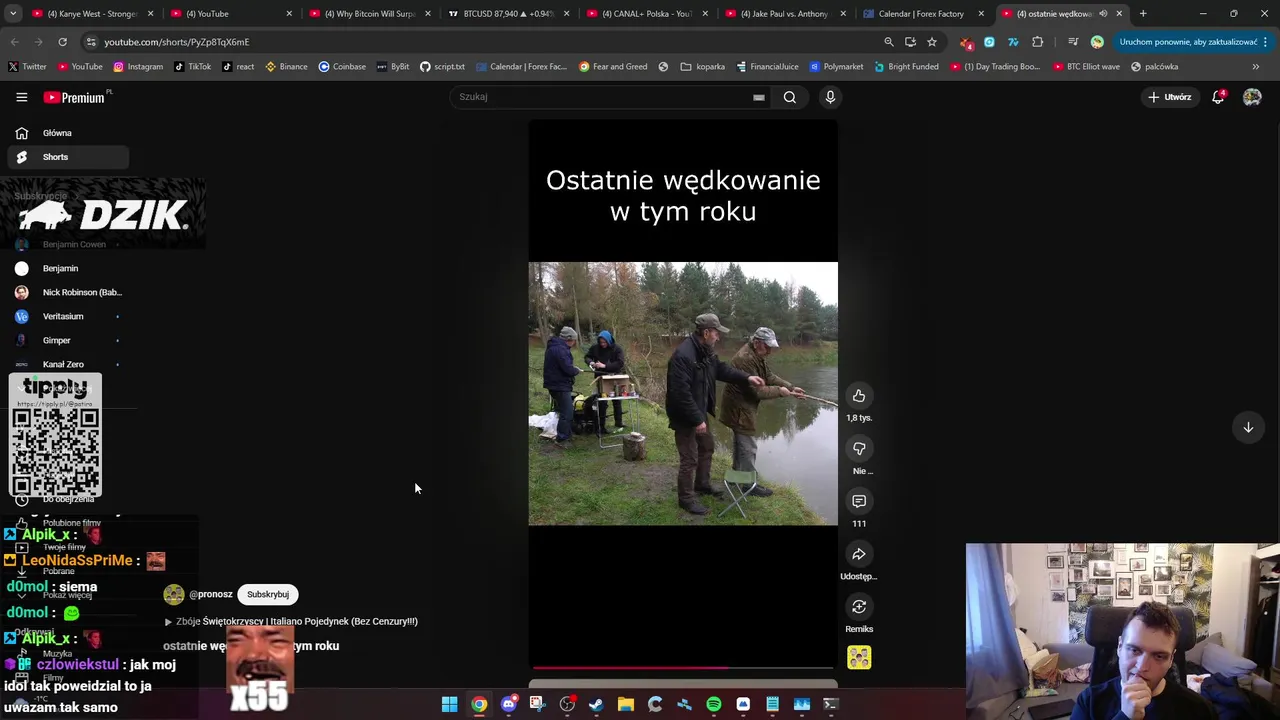Open the YouTube notifications bell
The image size is (1280, 720).
1218,97
